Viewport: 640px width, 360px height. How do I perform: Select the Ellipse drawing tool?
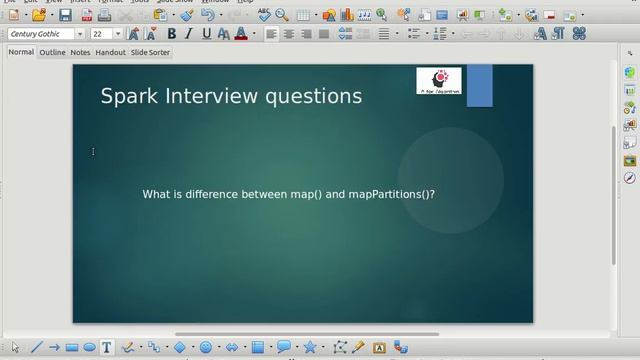pyautogui.click(x=89, y=347)
